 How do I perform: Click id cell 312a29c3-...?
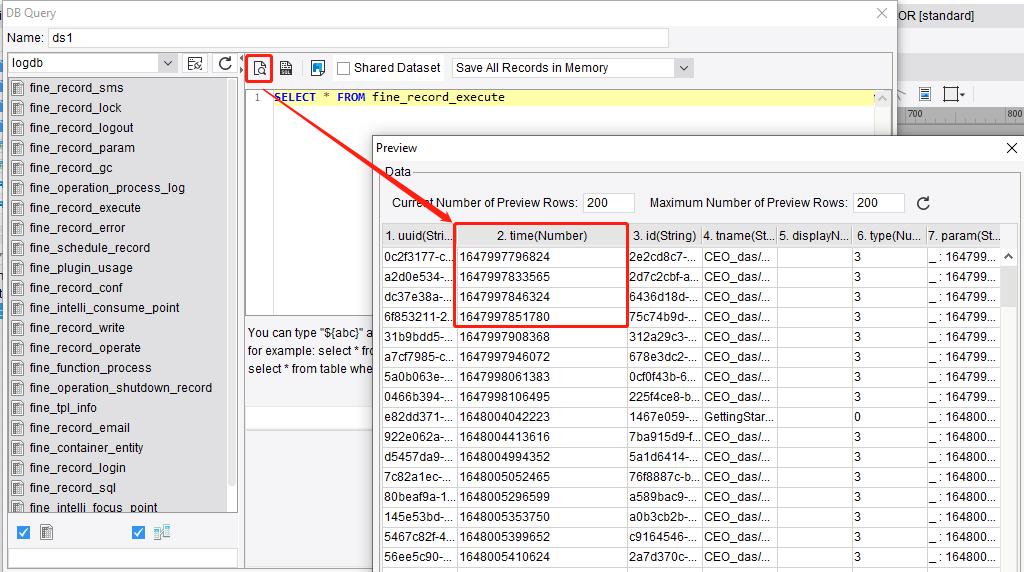[x=664, y=337]
